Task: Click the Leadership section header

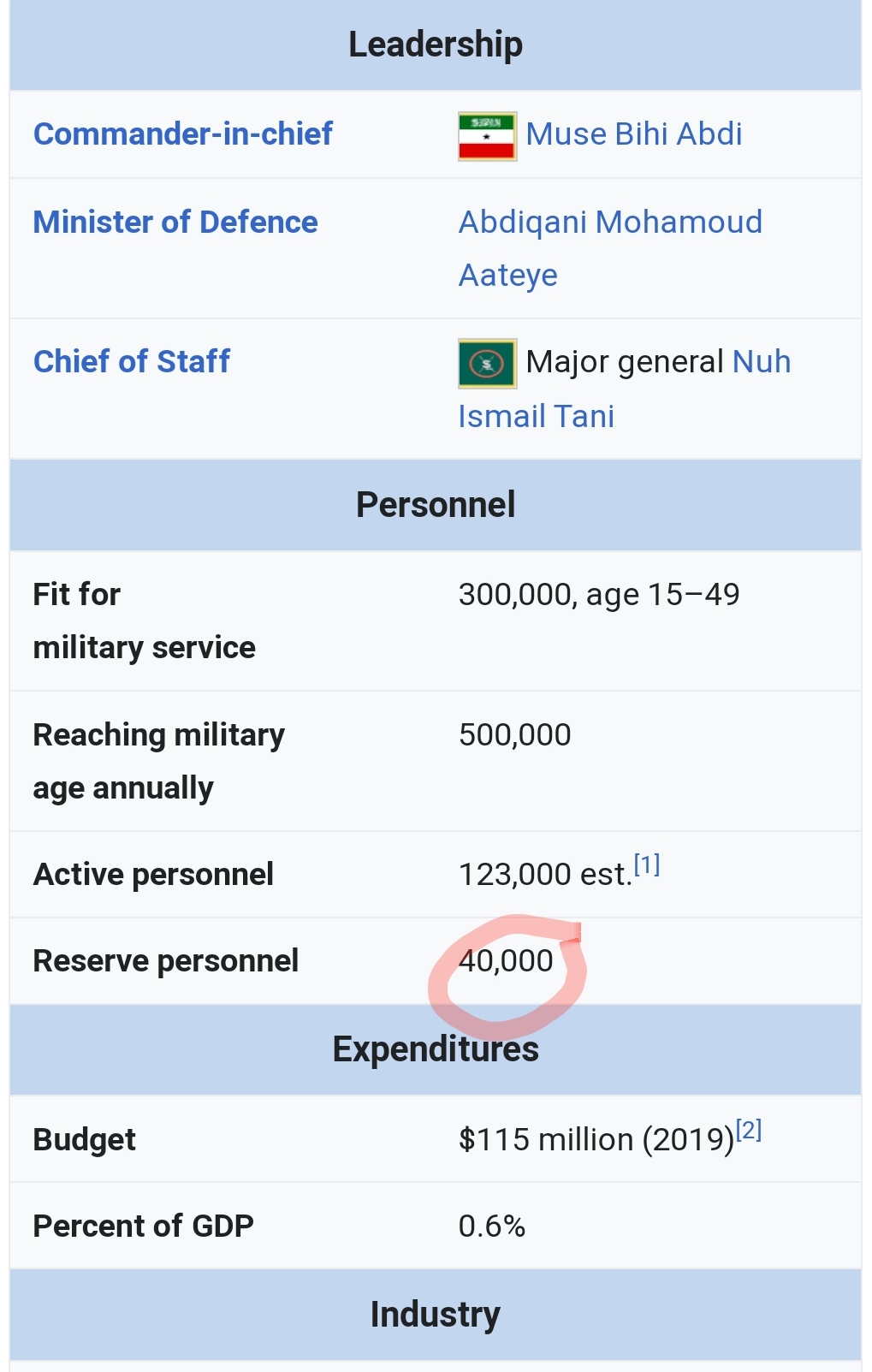Action: click(x=436, y=45)
